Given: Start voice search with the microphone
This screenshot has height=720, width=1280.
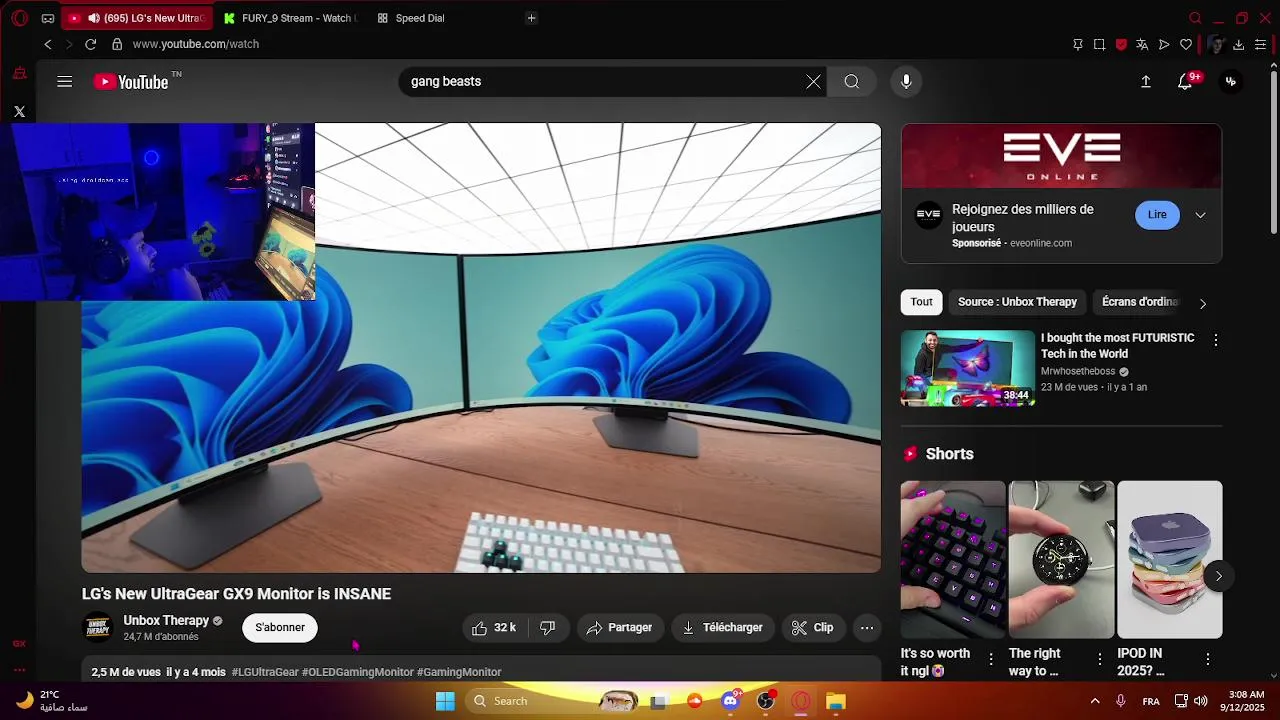Looking at the screenshot, I should pos(906,82).
